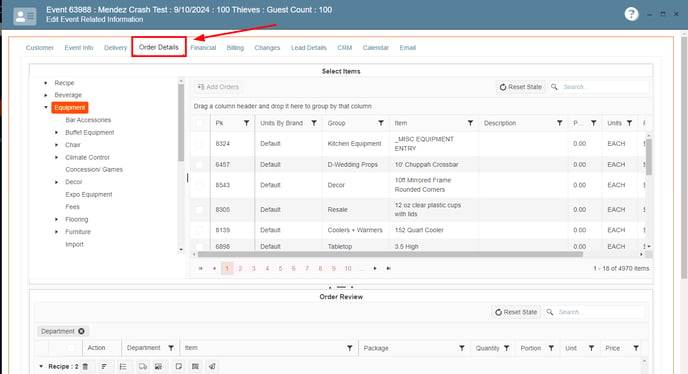Image resolution: width=688 pixels, height=374 pixels.
Task: Click the megaphone icon in Recipe group
Action: click(x=212, y=367)
